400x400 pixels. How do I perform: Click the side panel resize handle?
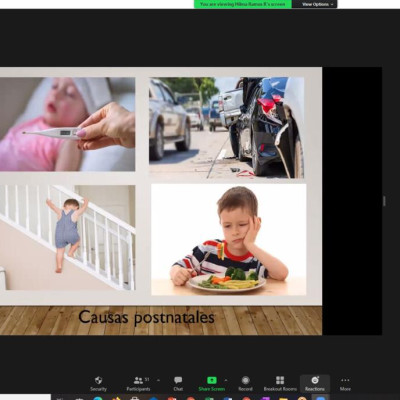point(384,201)
